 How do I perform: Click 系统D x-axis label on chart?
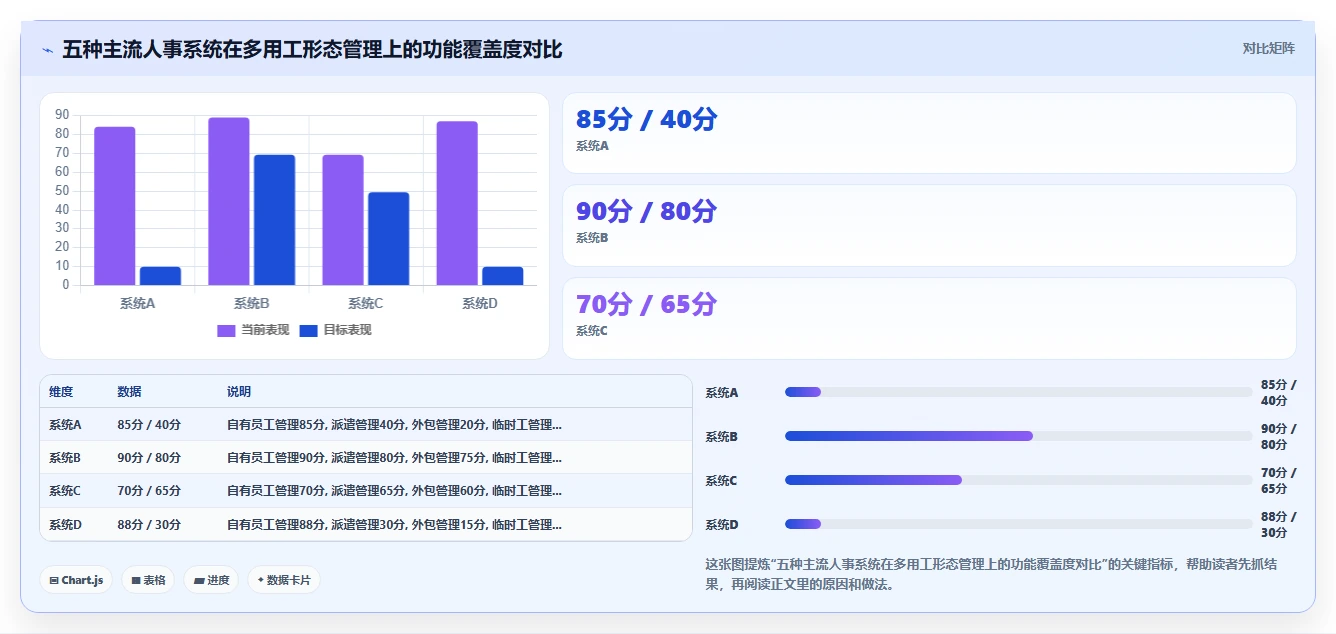click(x=479, y=304)
